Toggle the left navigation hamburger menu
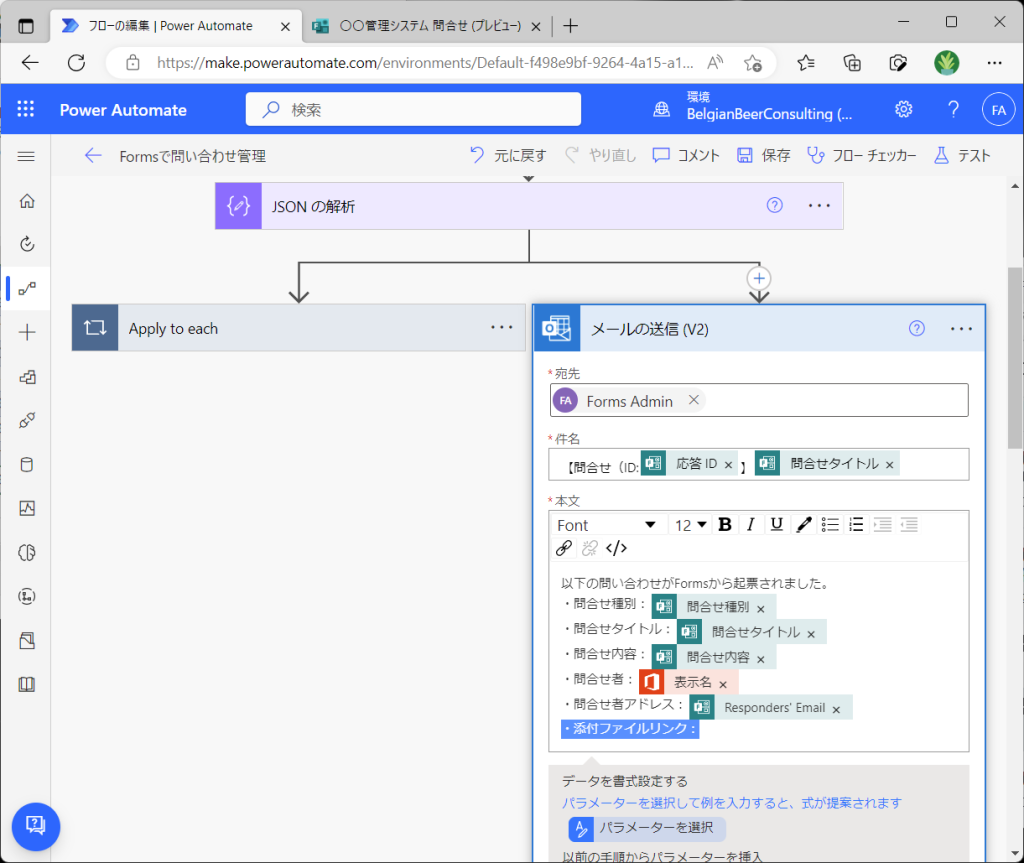This screenshot has width=1024, height=863. [26, 156]
